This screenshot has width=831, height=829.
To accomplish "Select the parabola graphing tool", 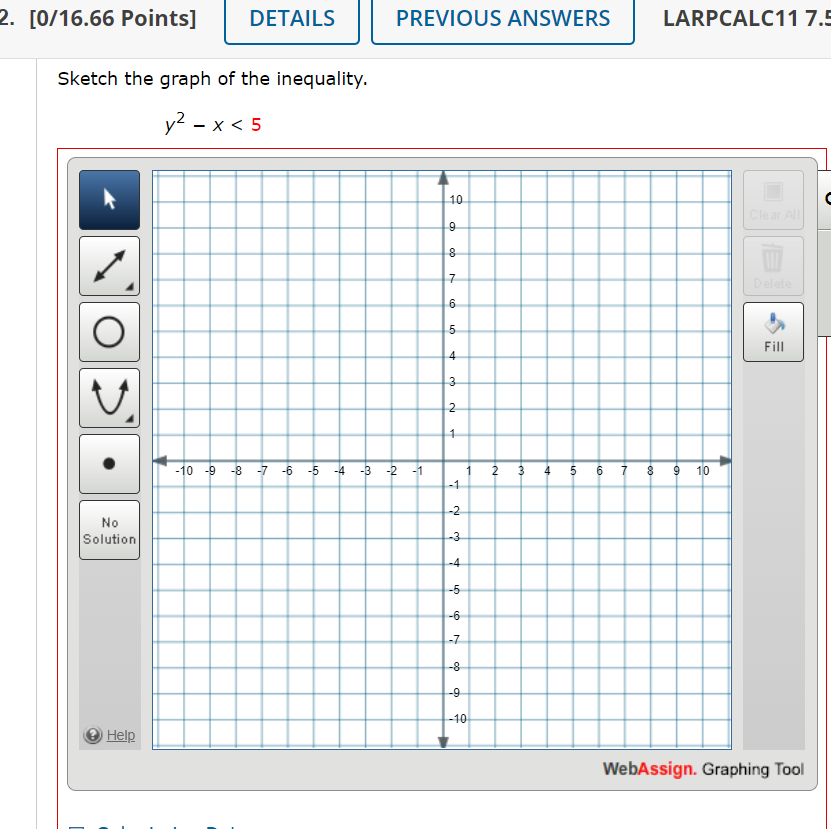I will coord(109,397).
